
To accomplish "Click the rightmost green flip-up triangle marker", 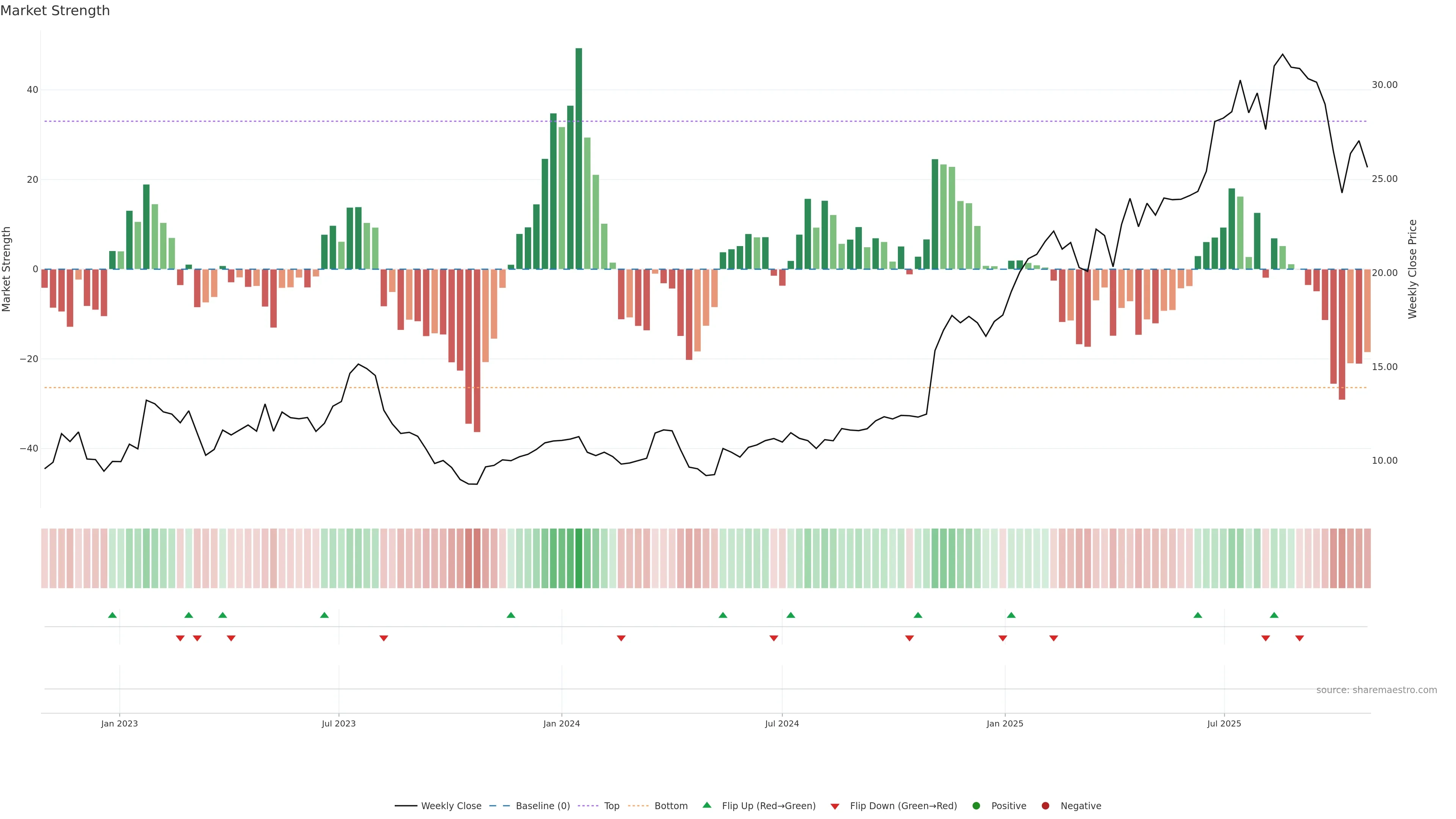I will [x=1274, y=615].
